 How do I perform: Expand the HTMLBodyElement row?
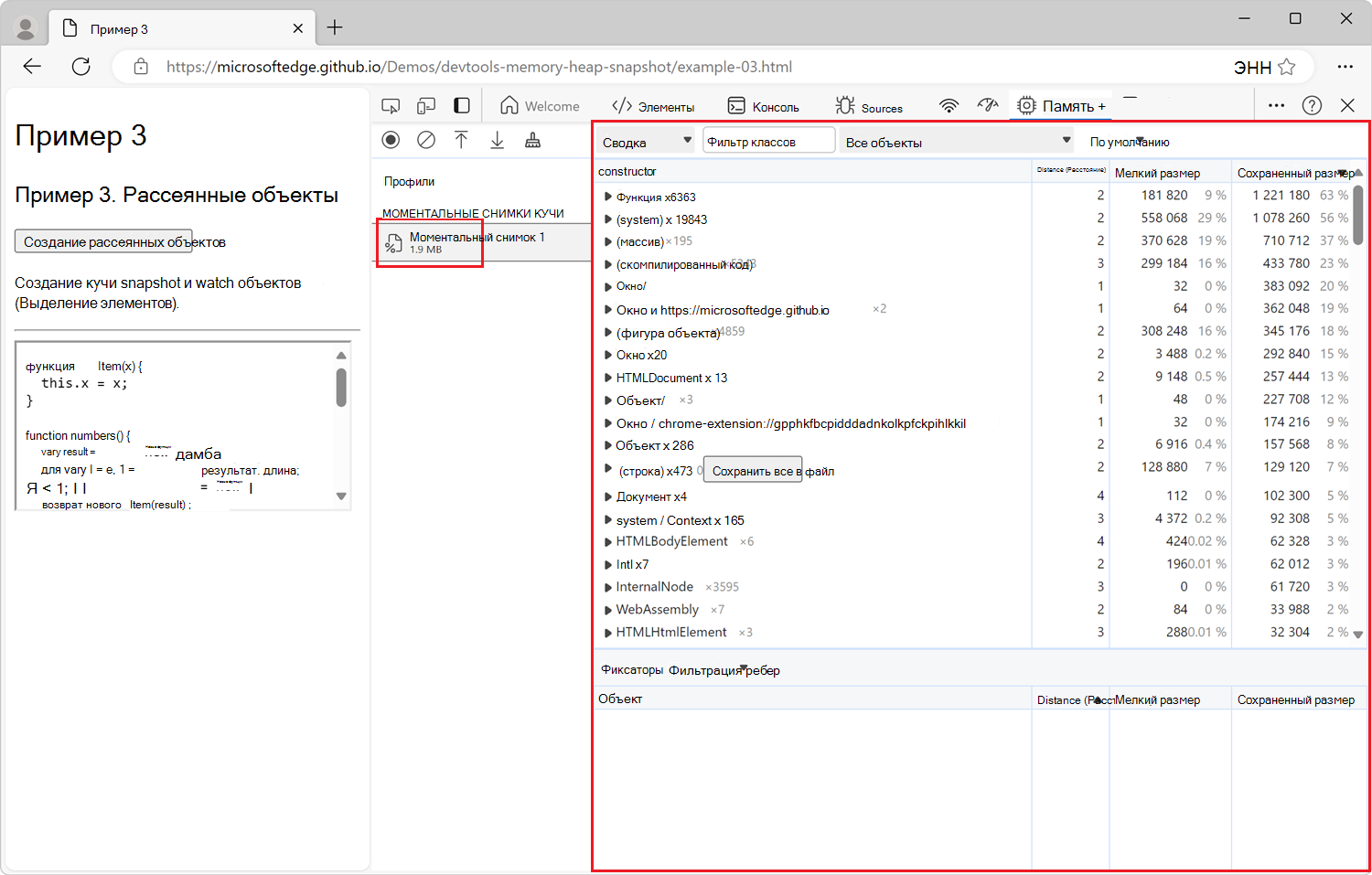point(608,541)
